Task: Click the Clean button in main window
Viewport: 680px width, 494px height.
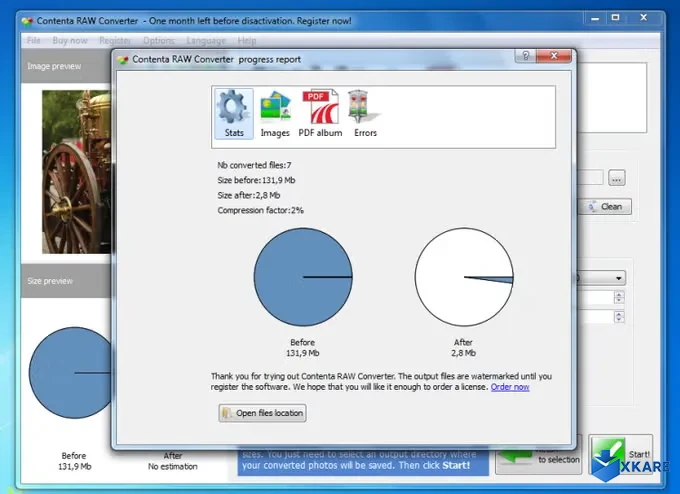Action: click(605, 206)
